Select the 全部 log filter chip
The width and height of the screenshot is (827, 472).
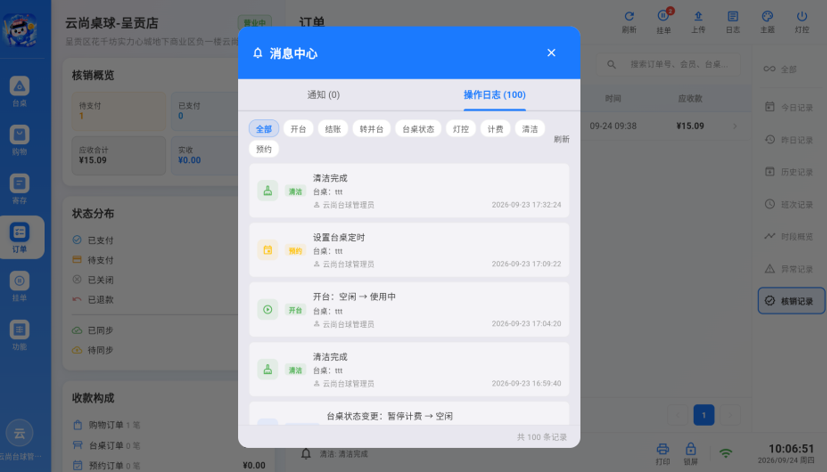click(x=264, y=129)
